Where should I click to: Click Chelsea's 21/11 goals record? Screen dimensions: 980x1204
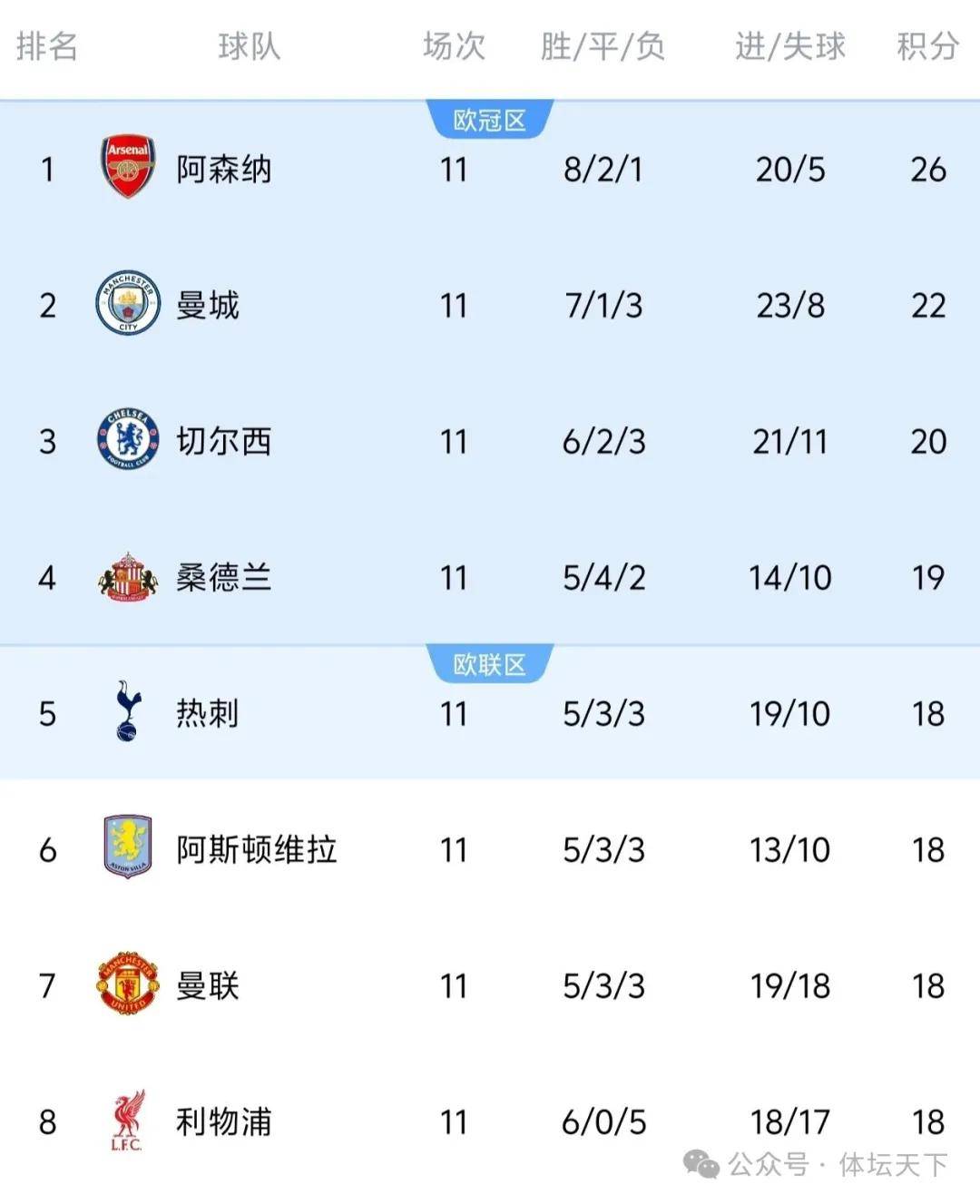point(789,442)
